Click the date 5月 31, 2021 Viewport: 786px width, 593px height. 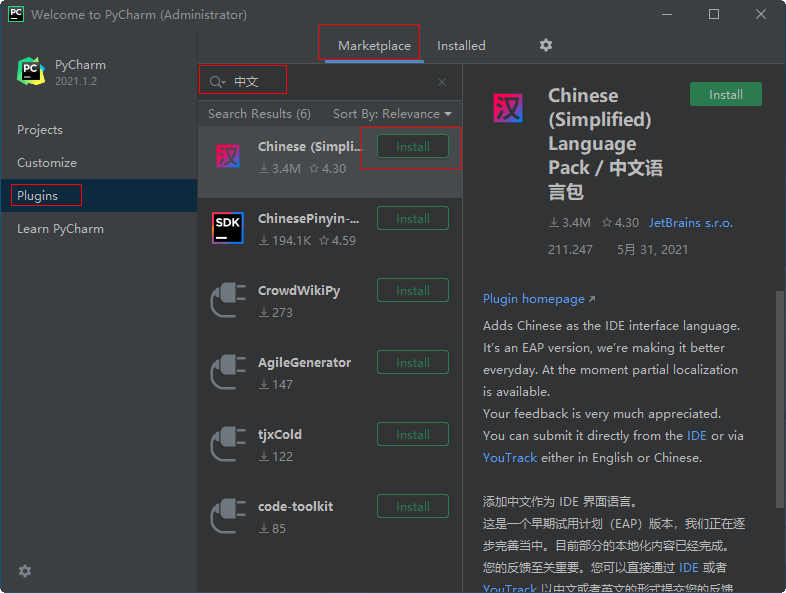click(652, 250)
